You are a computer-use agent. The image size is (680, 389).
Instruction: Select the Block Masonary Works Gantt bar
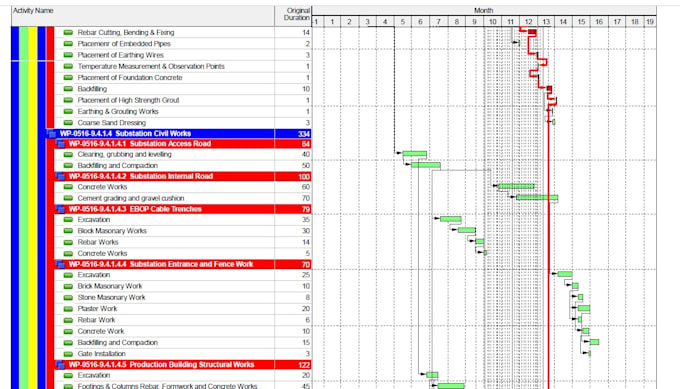coord(467,230)
